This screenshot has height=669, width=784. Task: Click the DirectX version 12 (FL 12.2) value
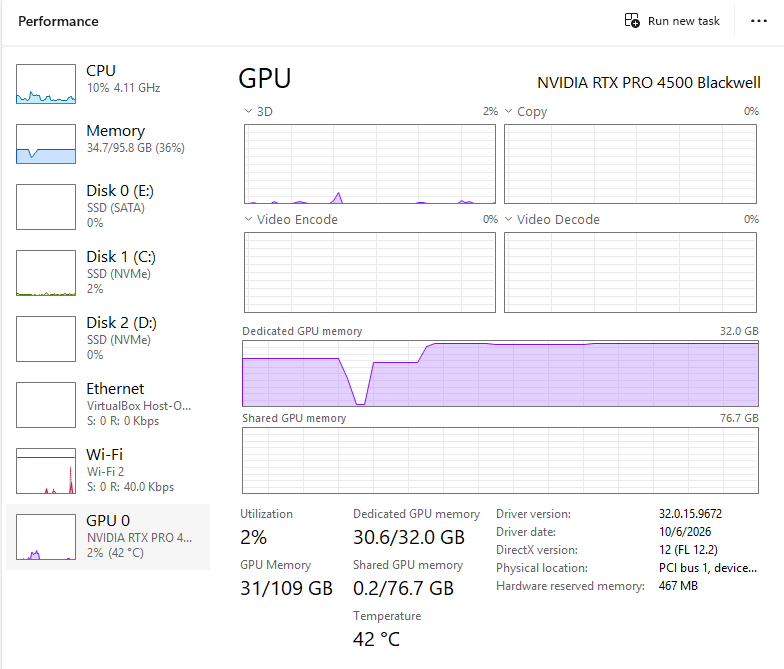click(x=688, y=550)
